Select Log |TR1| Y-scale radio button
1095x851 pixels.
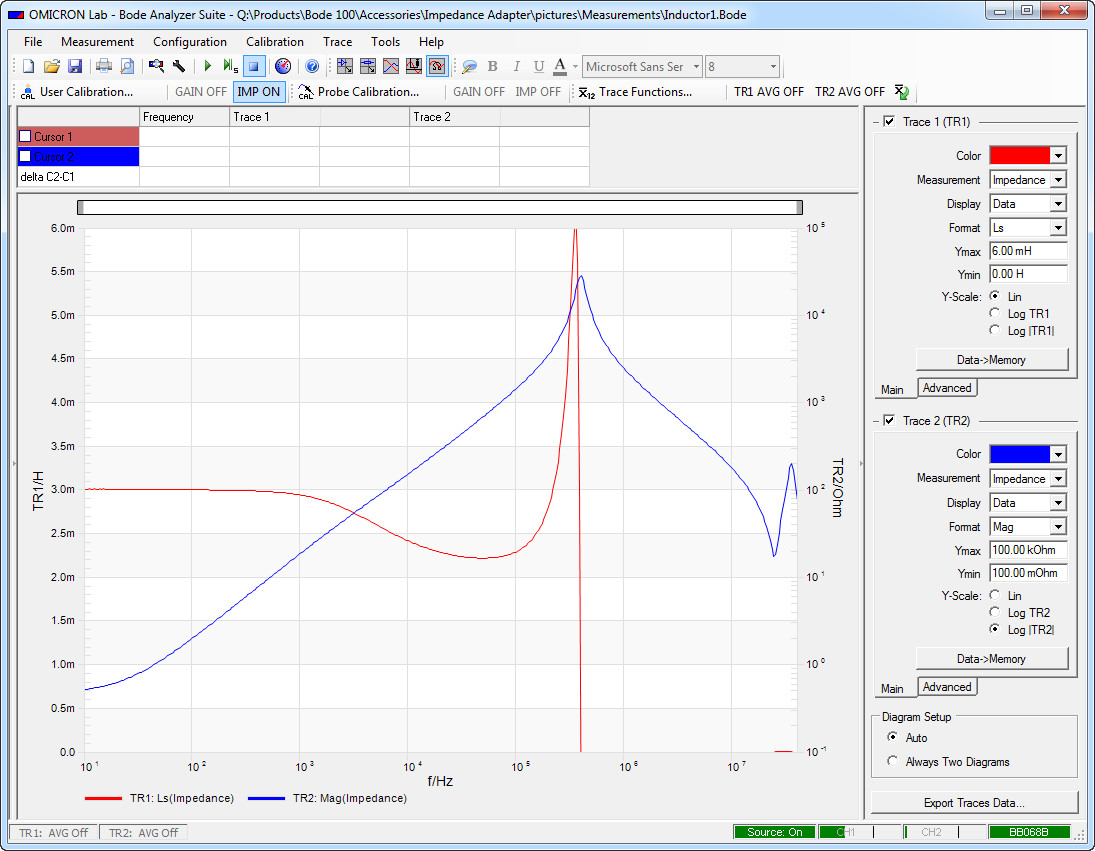[994, 330]
